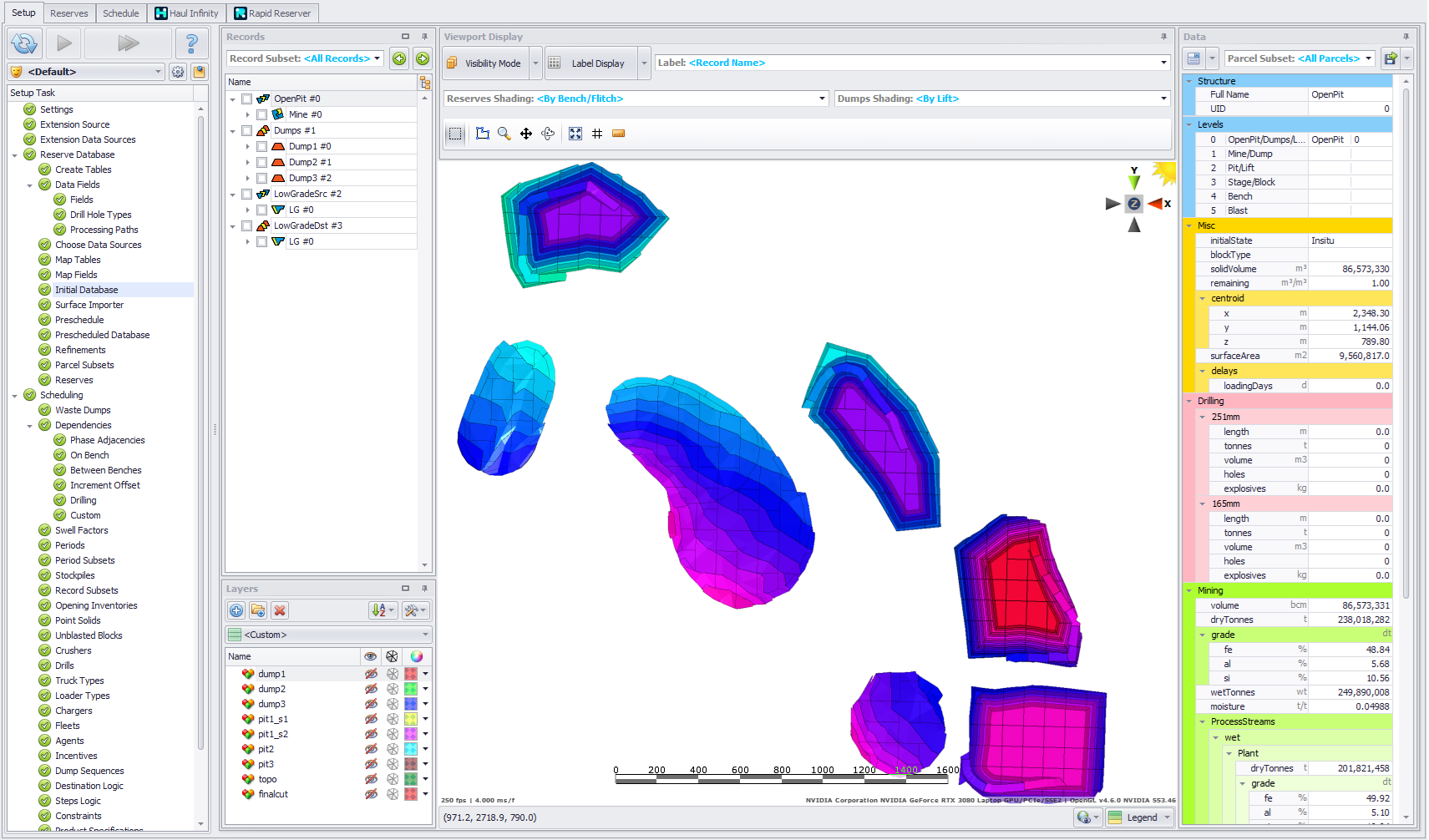Open the Reserves Shading dropdown
The height and width of the screenshot is (840, 1429).
click(x=636, y=99)
